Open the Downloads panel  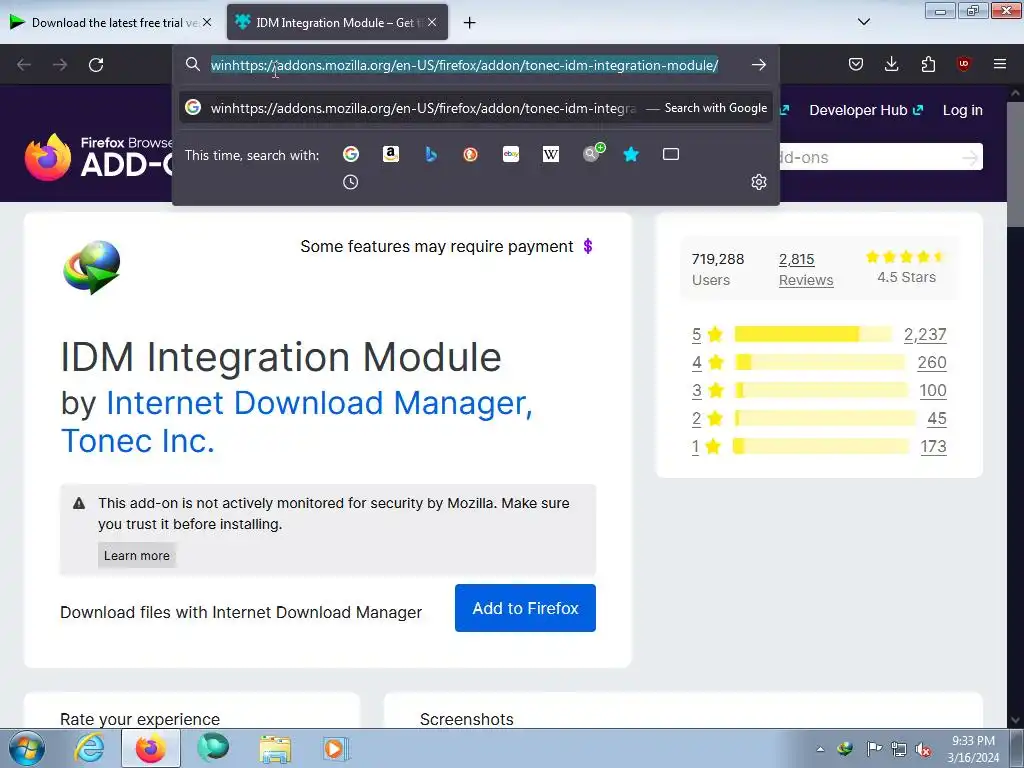891,64
